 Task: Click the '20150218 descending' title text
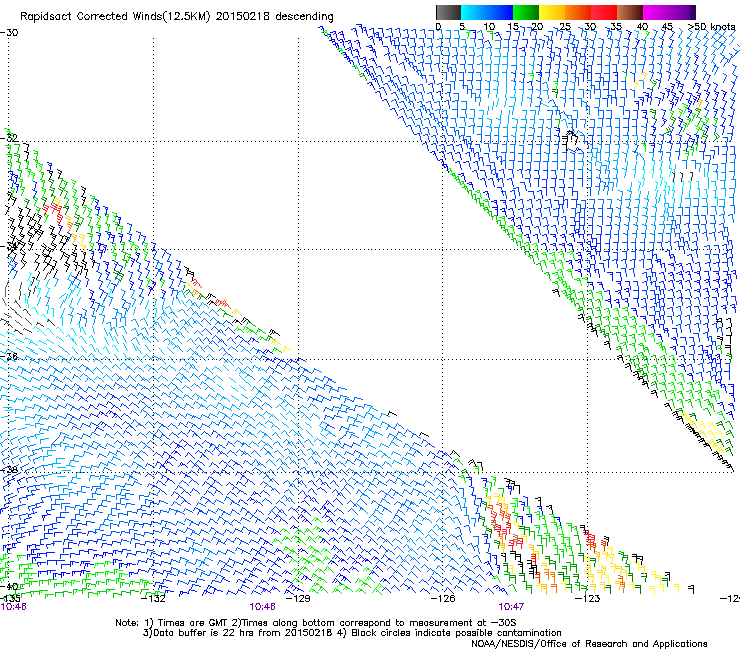pyautogui.click(x=275, y=17)
